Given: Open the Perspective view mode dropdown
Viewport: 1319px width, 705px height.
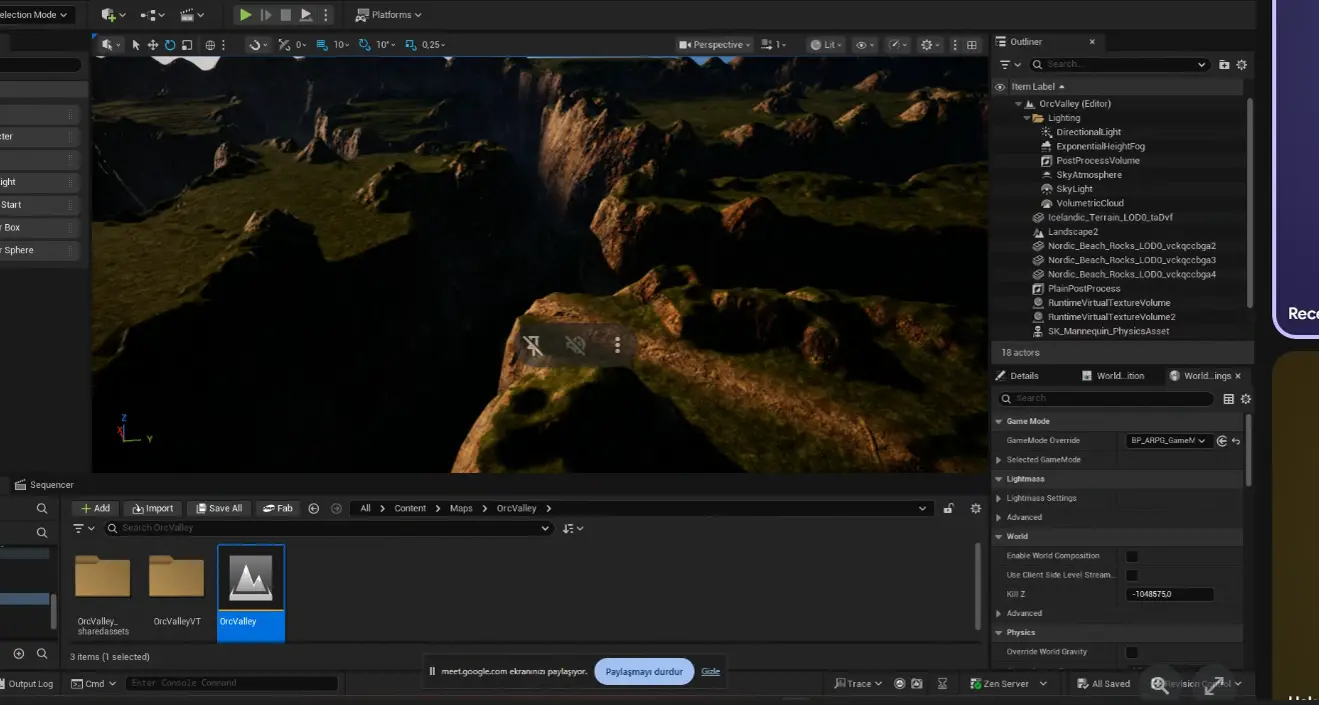Looking at the screenshot, I should pyautogui.click(x=714, y=45).
